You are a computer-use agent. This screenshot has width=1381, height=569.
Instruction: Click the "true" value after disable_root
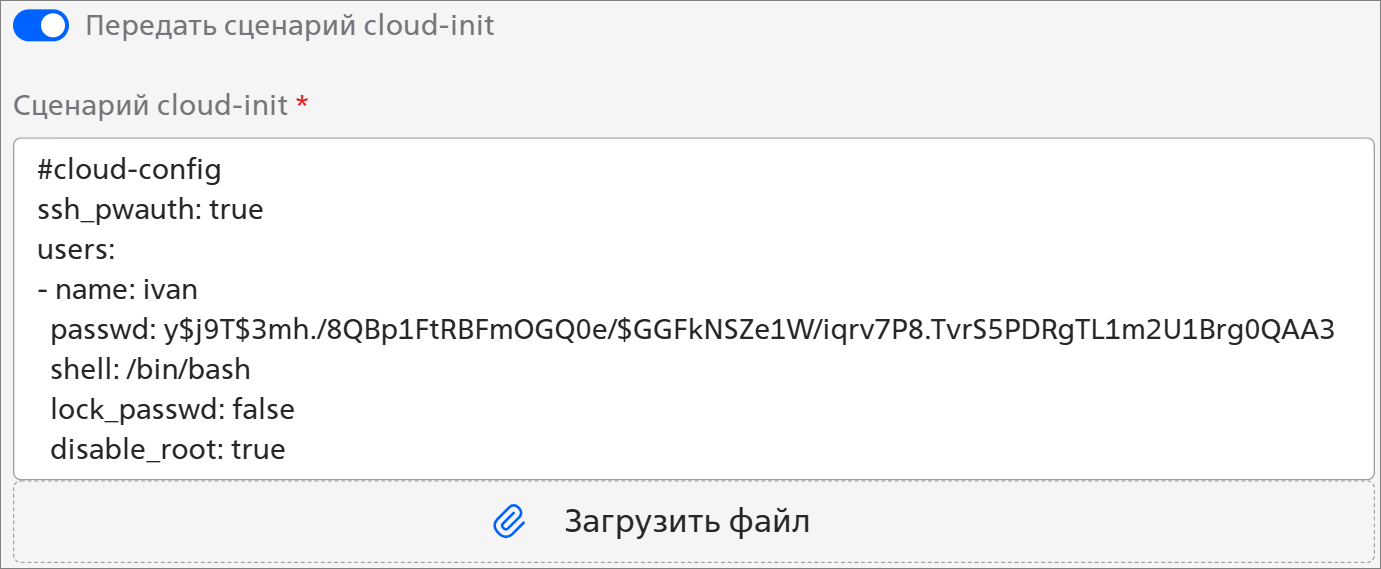258,450
